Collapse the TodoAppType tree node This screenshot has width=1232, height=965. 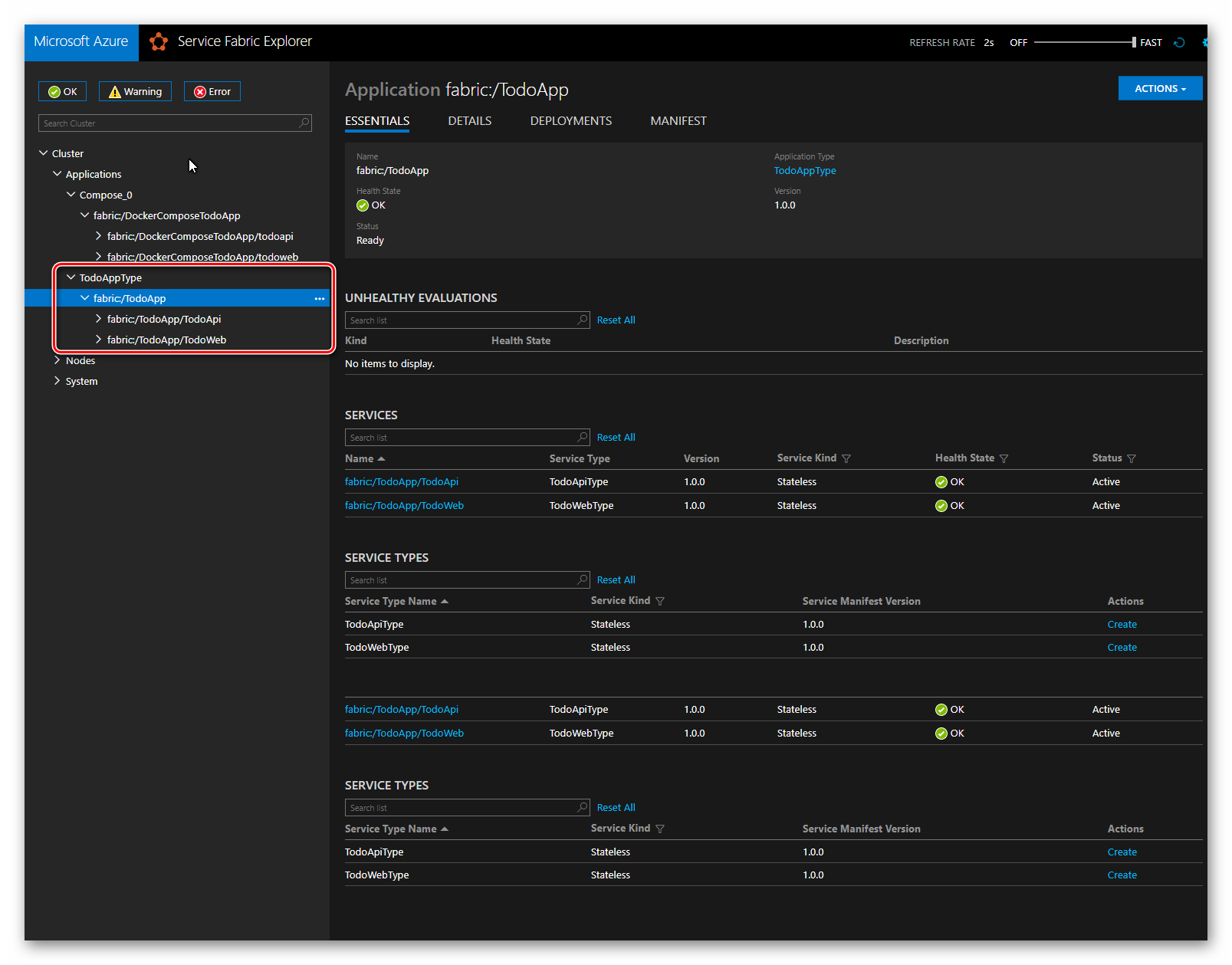coord(71,277)
